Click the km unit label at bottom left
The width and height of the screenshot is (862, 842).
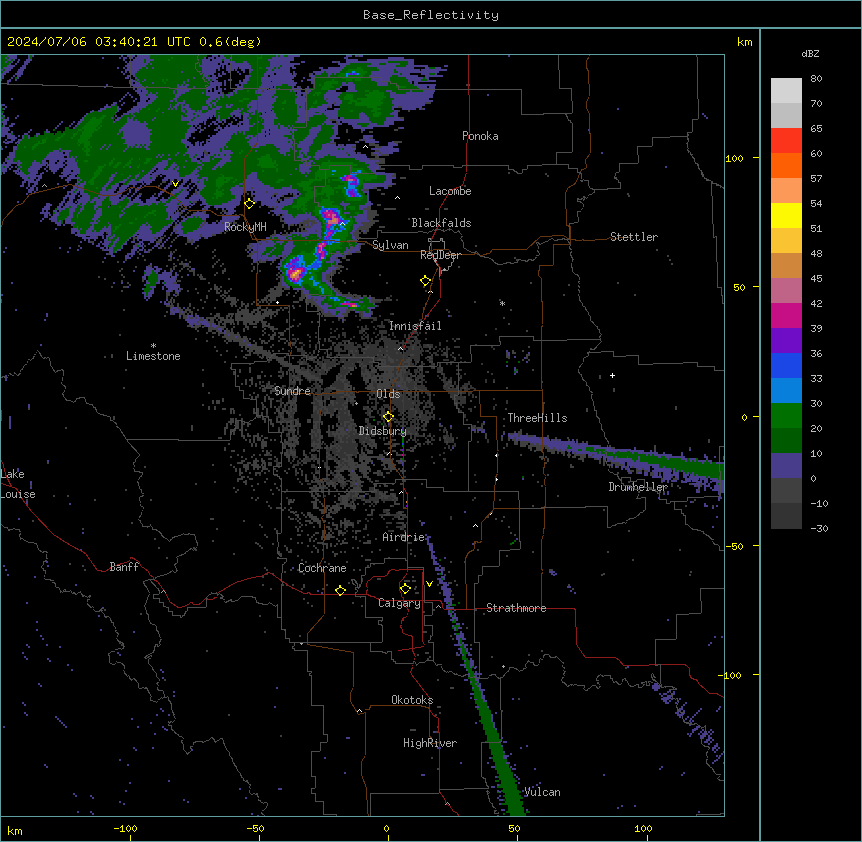coord(15,830)
